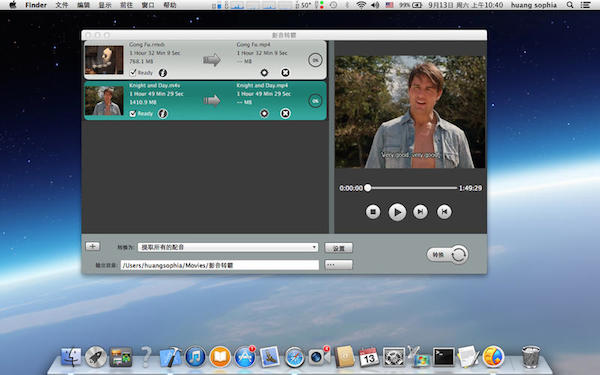Viewport: 600px width, 375px height.
Task: Toggle the convert switch at bottom right
Action: (x=447, y=254)
